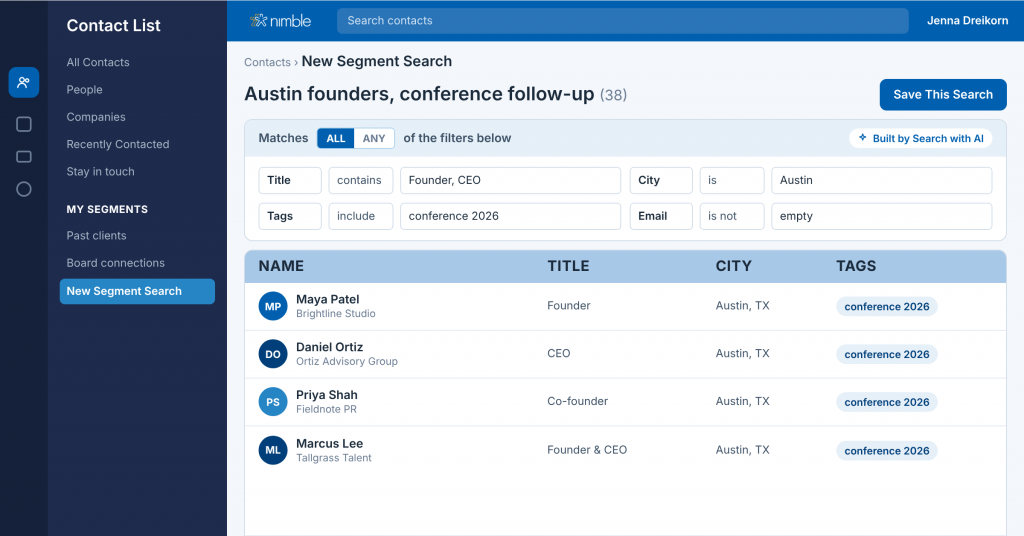
Task: Click the Nimble logo
Action: [x=280, y=20]
